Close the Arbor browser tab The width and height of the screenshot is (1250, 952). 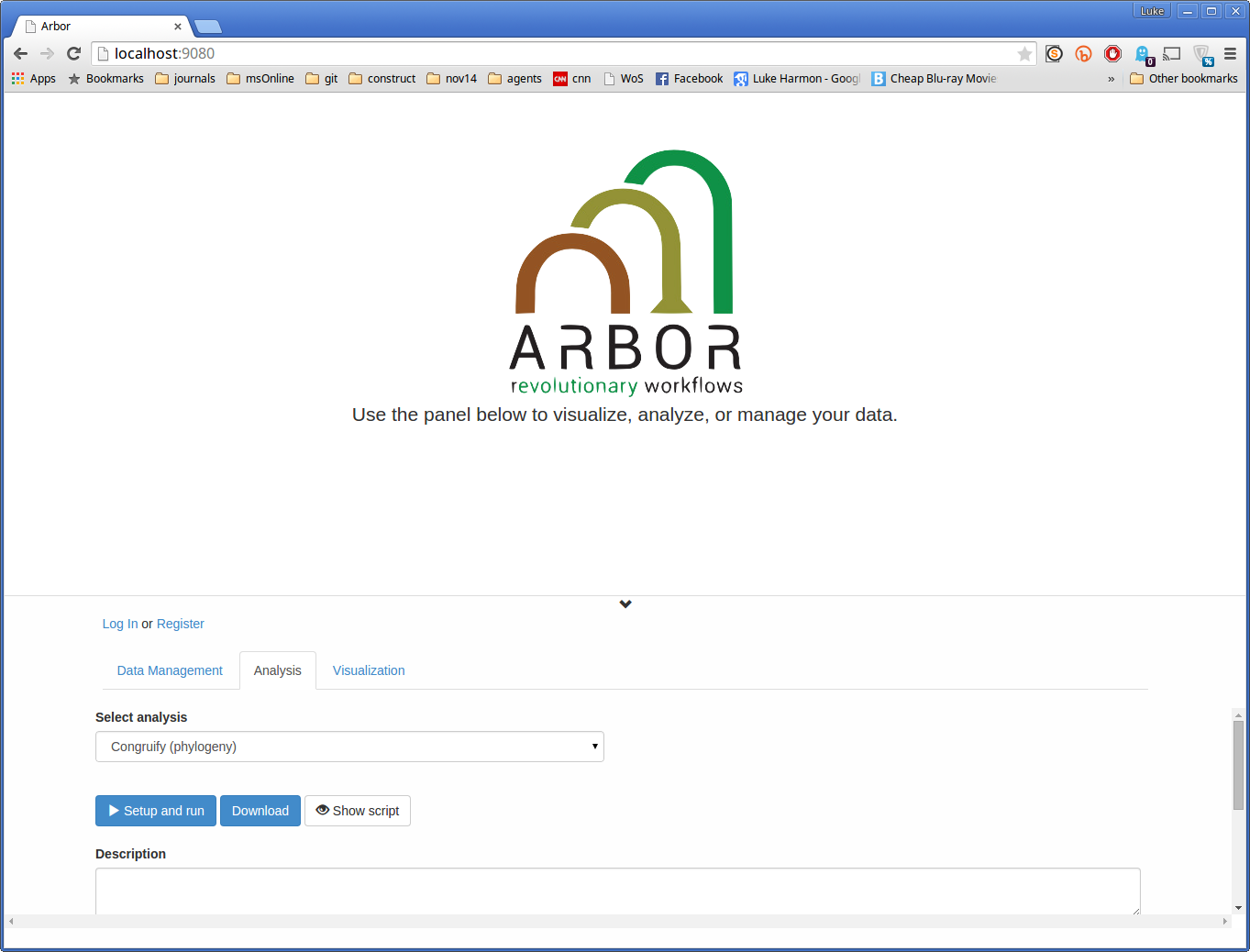click(x=178, y=27)
